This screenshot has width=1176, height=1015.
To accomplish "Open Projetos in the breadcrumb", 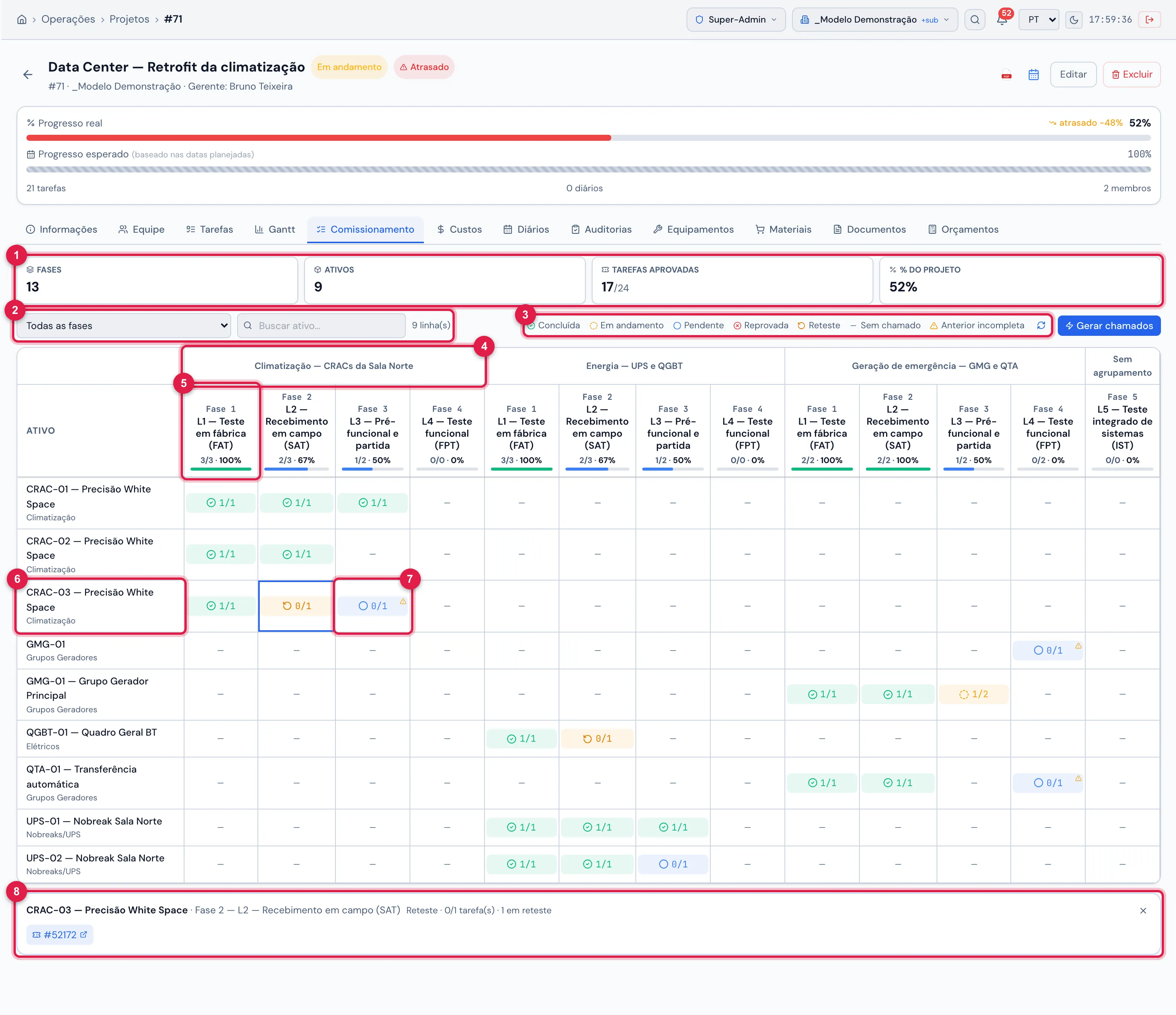I will [129, 19].
